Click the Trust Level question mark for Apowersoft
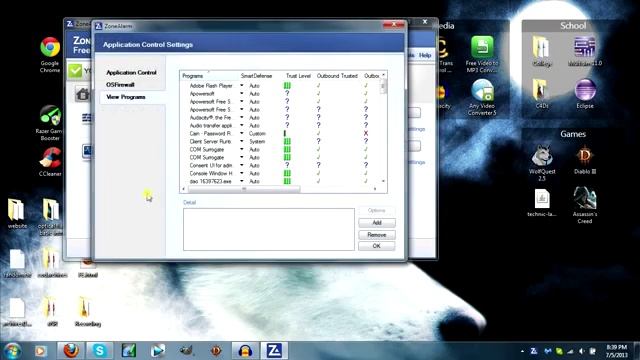The image size is (640, 360). pyautogui.click(x=287, y=93)
